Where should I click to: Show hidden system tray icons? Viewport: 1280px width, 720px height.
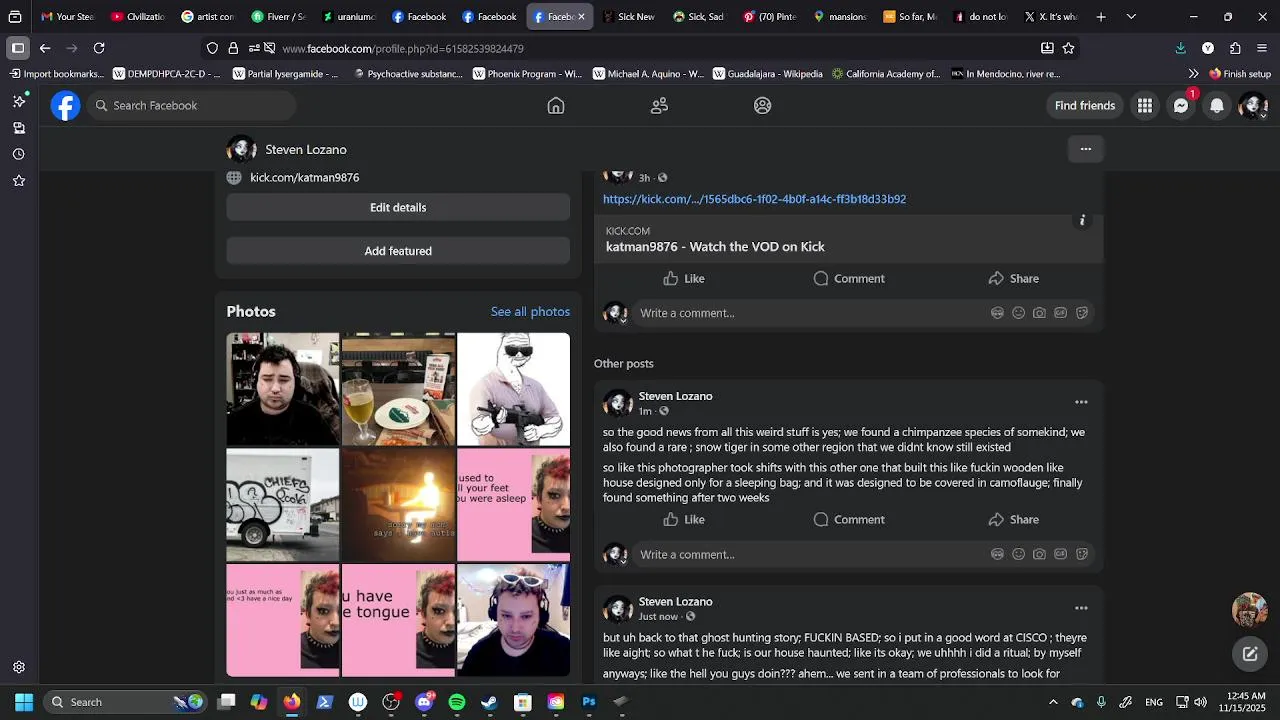(1053, 702)
